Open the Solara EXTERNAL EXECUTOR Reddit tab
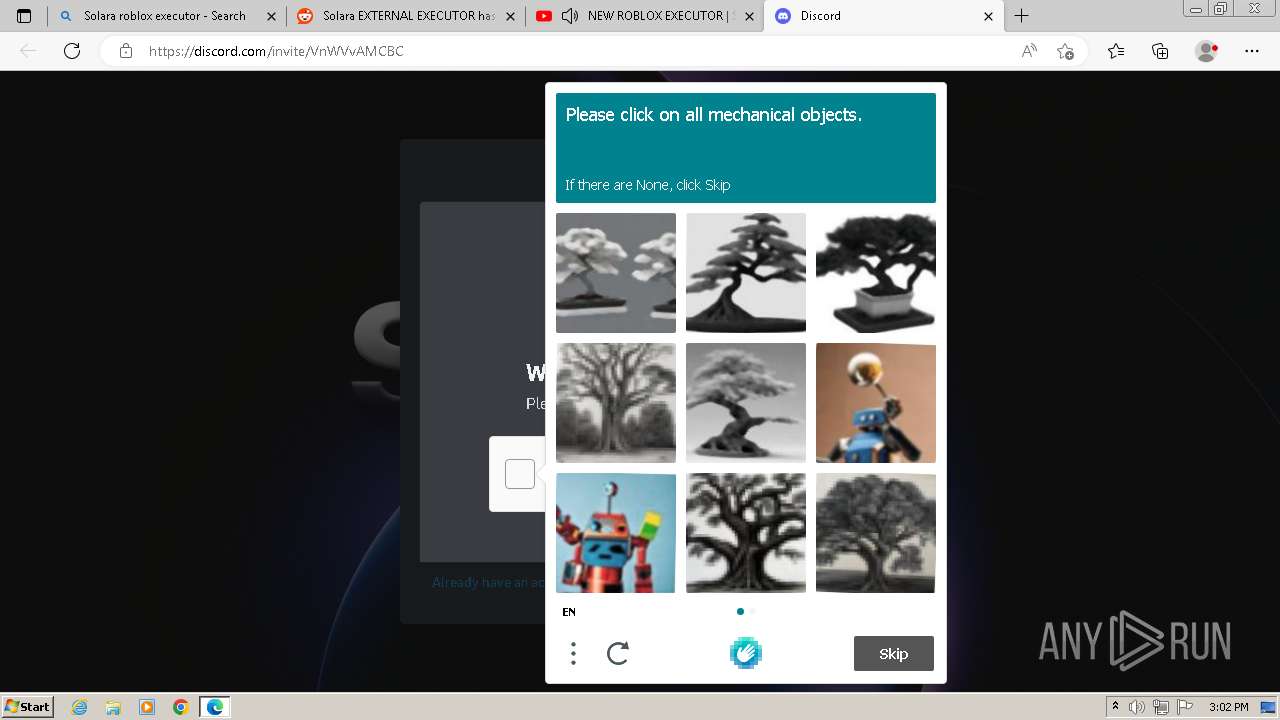1280x720 pixels. (405, 16)
